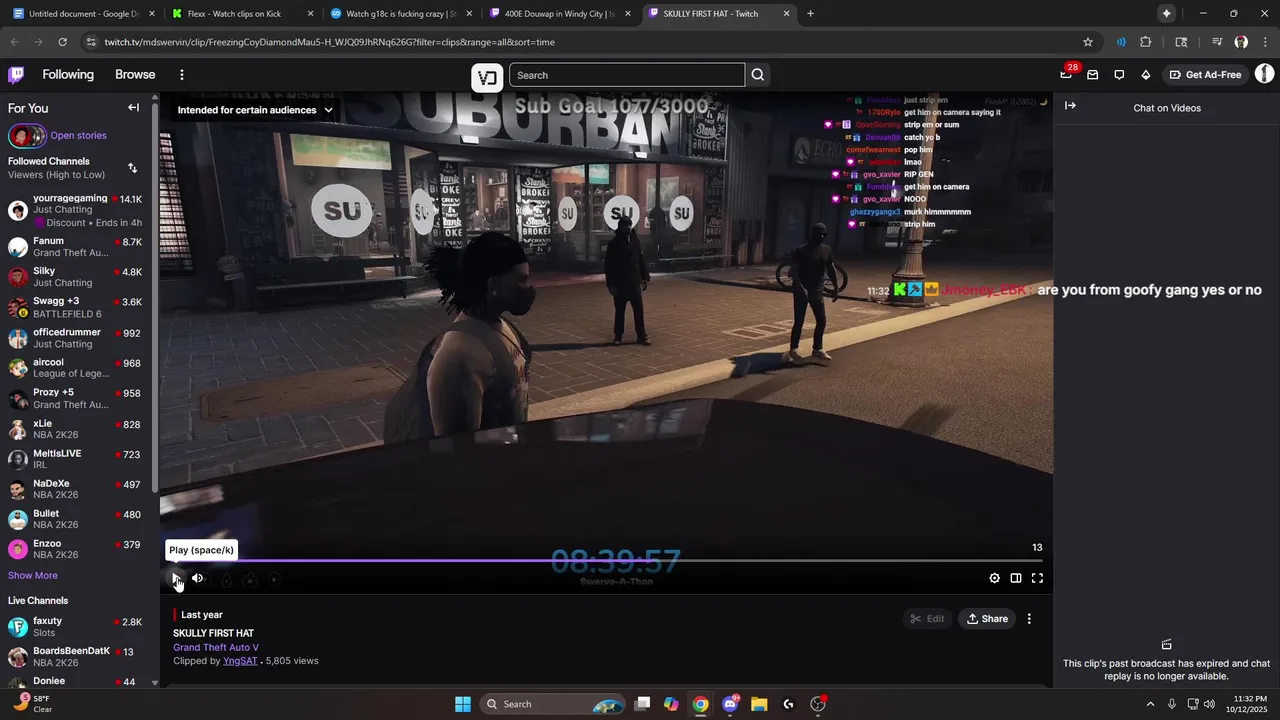Viewport: 1280px width, 720px height.
Task: Open Prozy +5 channel entry
Action: [x=75, y=398]
